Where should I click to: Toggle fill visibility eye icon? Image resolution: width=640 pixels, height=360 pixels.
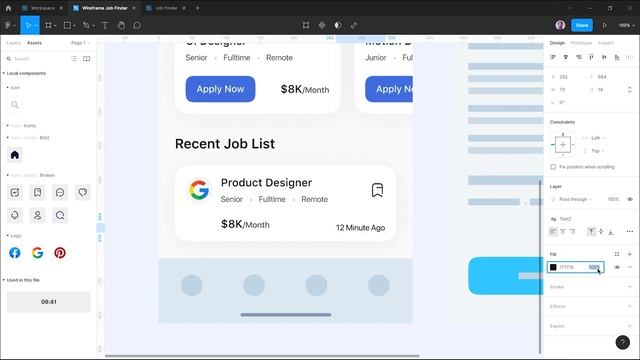(x=617, y=267)
